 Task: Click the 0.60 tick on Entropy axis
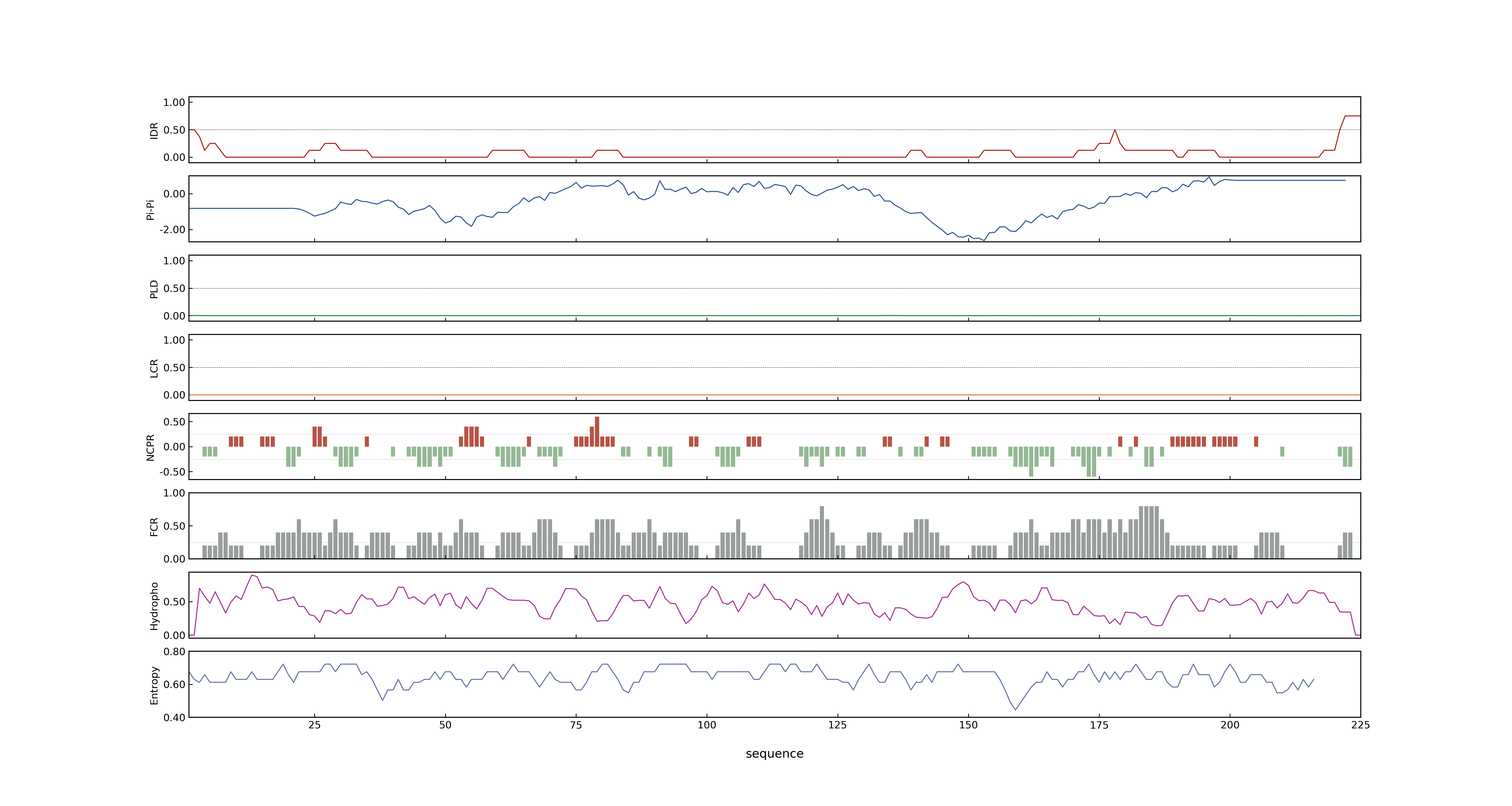point(174,685)
